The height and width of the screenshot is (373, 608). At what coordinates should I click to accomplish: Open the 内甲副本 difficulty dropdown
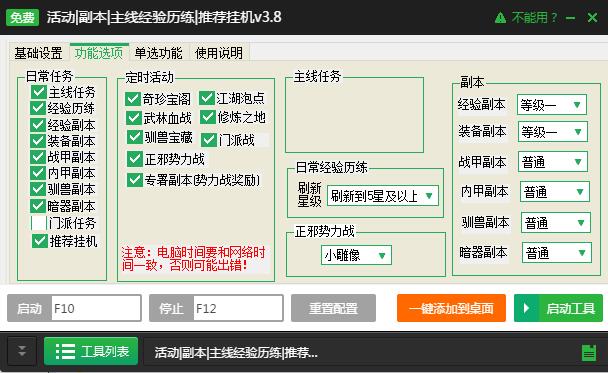[x=554, y=192]
